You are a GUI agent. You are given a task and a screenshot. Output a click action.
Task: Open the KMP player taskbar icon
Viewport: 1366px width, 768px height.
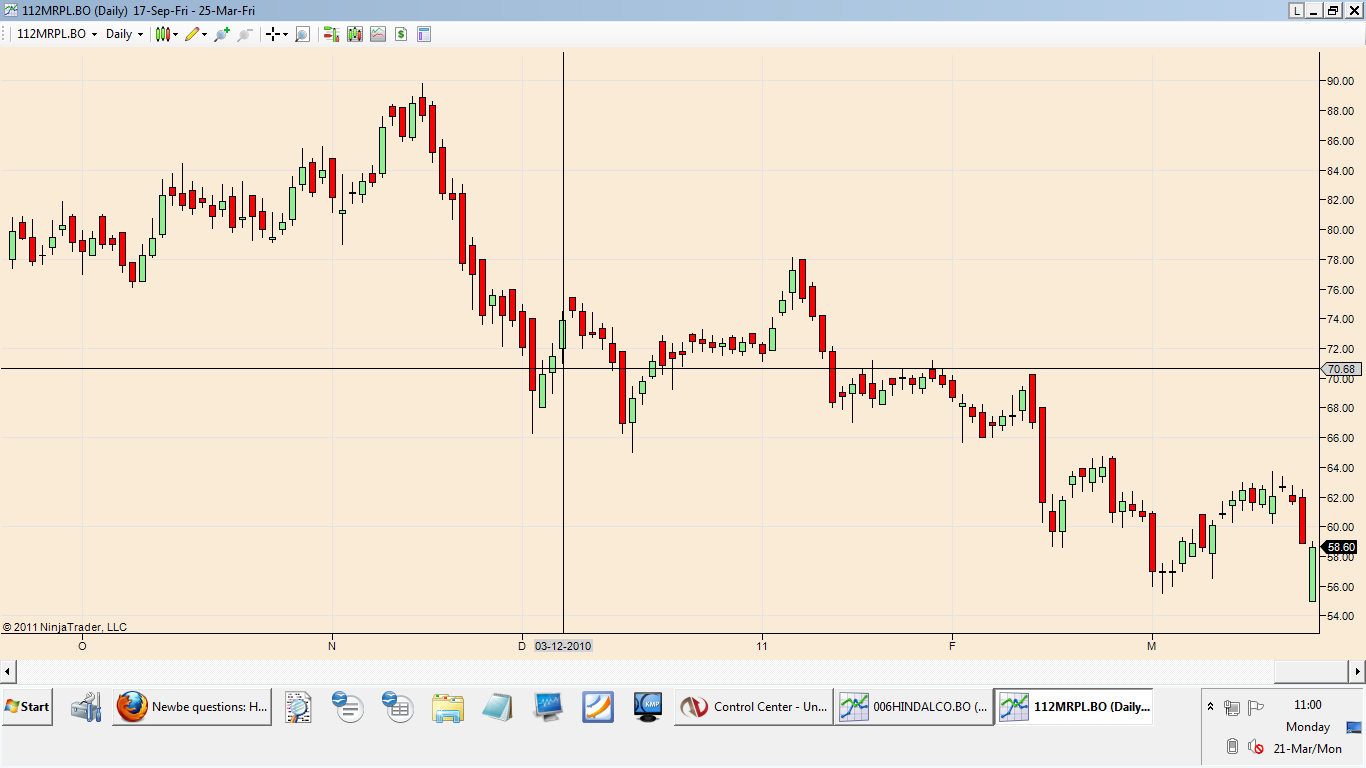click(x=648, y=707)
